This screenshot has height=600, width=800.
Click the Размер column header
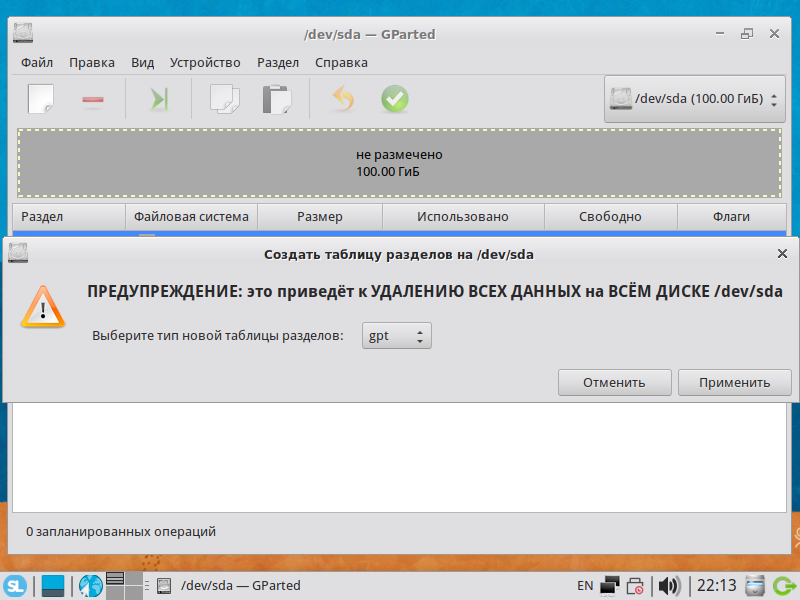320,217
